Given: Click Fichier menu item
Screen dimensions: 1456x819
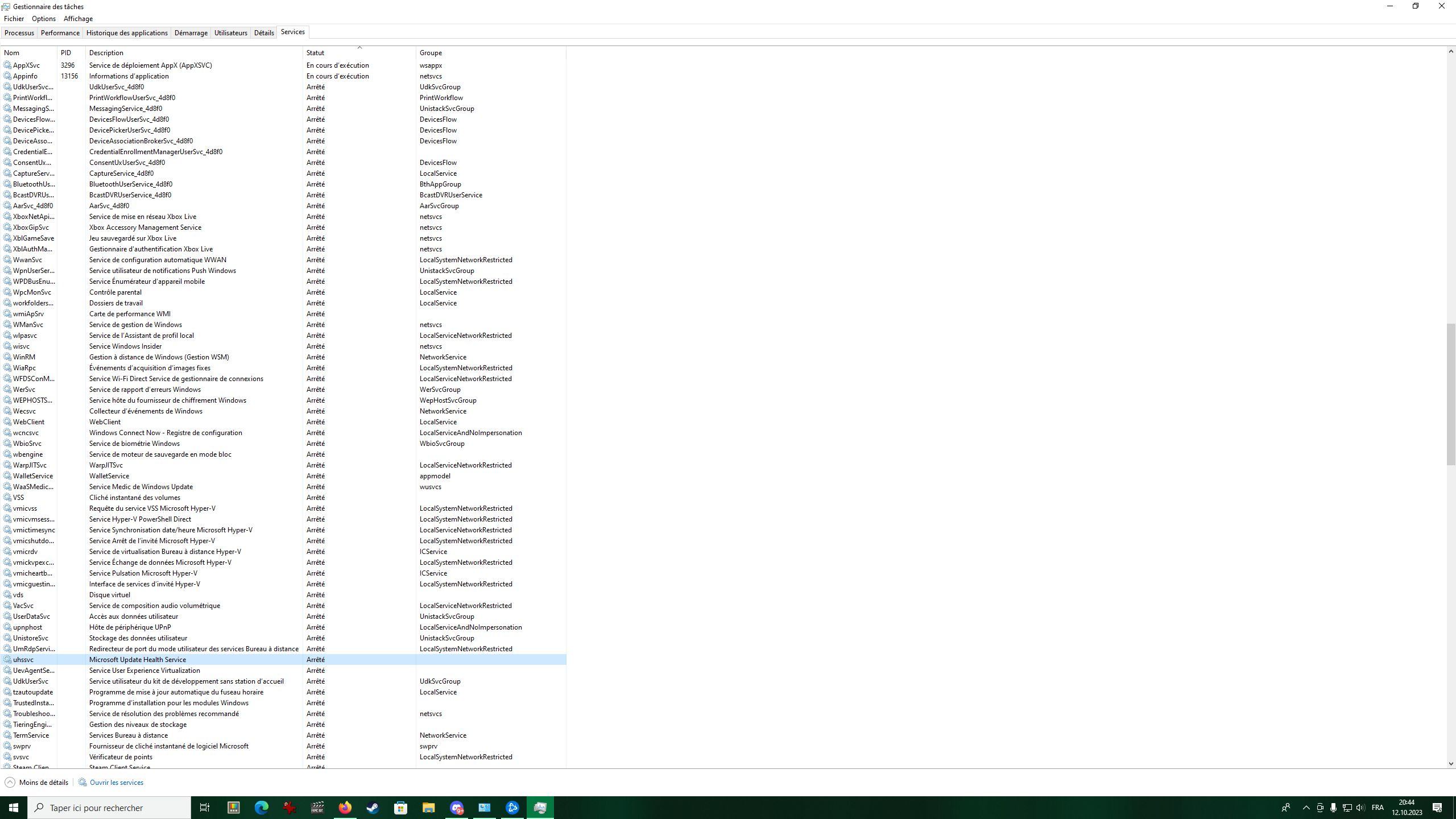Looking at the screenshot, I should point(14,18).
